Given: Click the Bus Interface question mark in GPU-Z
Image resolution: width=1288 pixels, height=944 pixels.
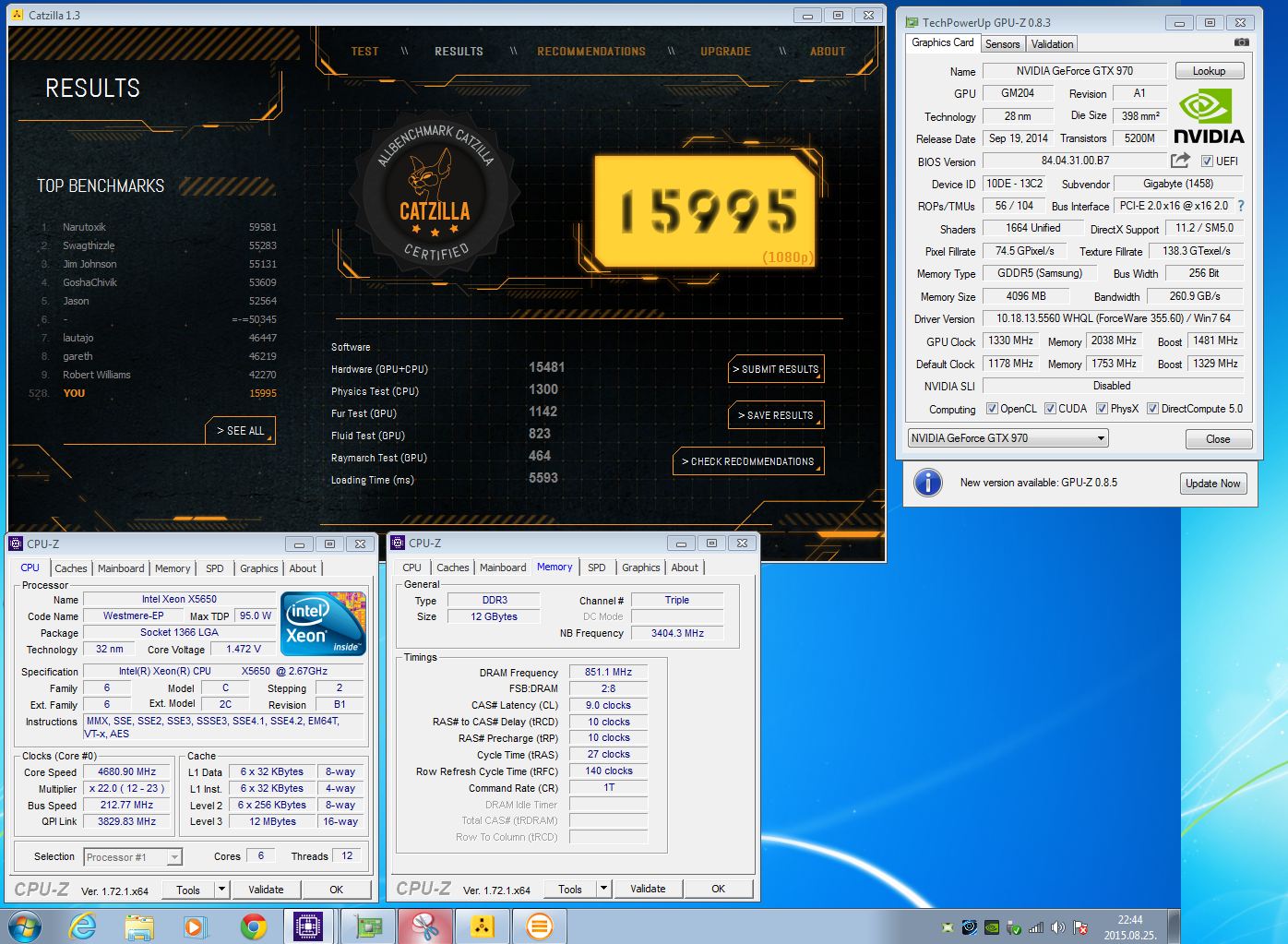Looking at the screenshot, I should [1241, 206].
